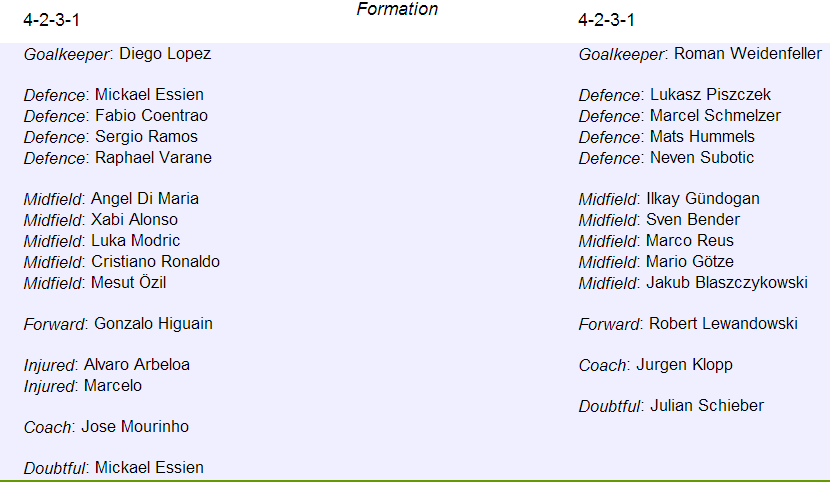This screenshot has width=830, height=482.
Task: Click the Formation heading
Action: pyautogui.click(x=397, y=9)
